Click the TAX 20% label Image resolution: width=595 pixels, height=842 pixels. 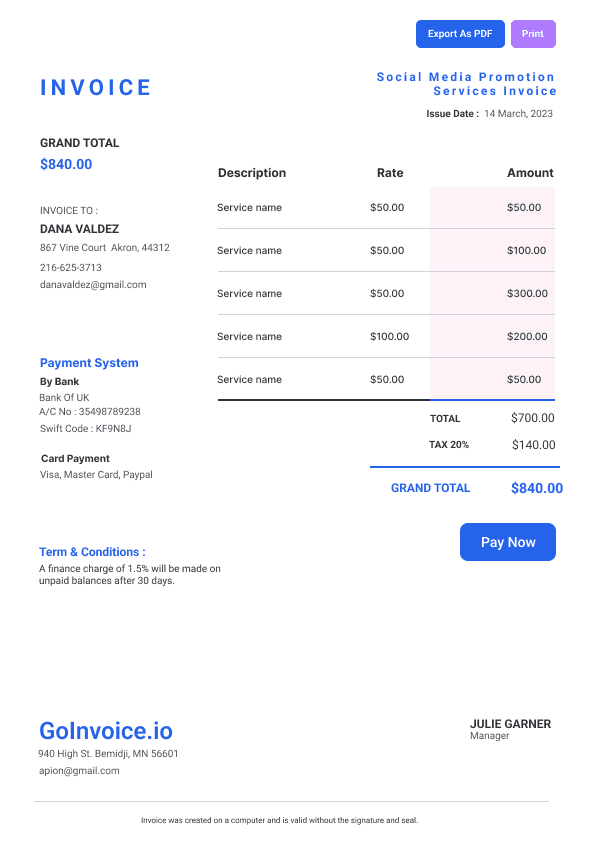pos(448,445)
